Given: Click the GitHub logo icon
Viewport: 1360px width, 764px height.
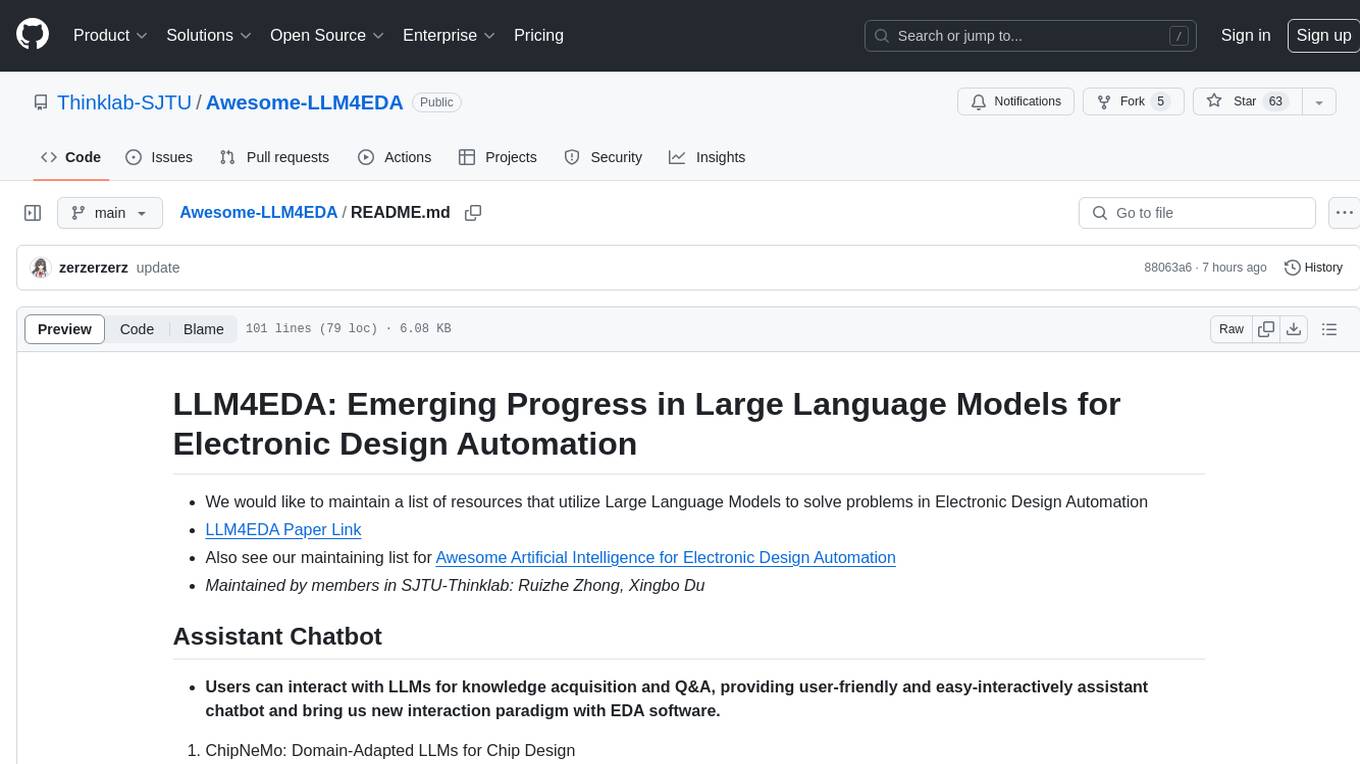Looking at the screenshot, I should pos(33,35).
